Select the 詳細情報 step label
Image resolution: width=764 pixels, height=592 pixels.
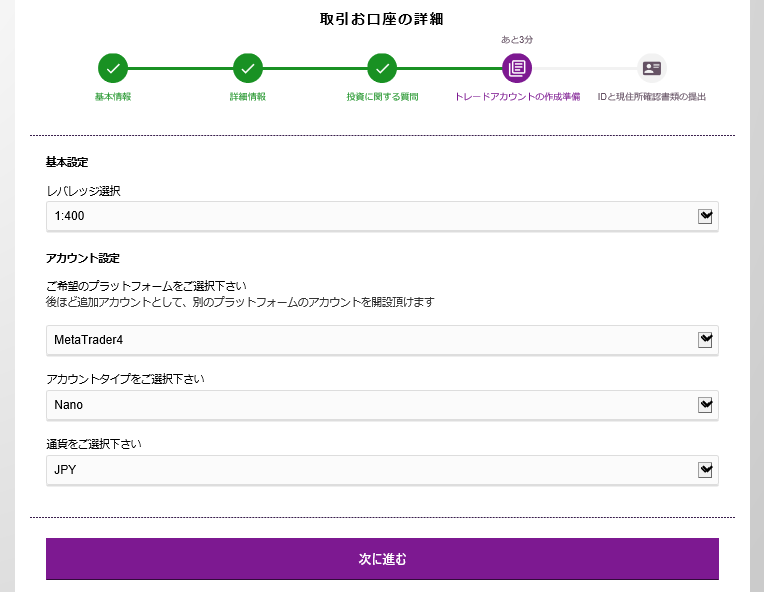[x=248, y=97]
